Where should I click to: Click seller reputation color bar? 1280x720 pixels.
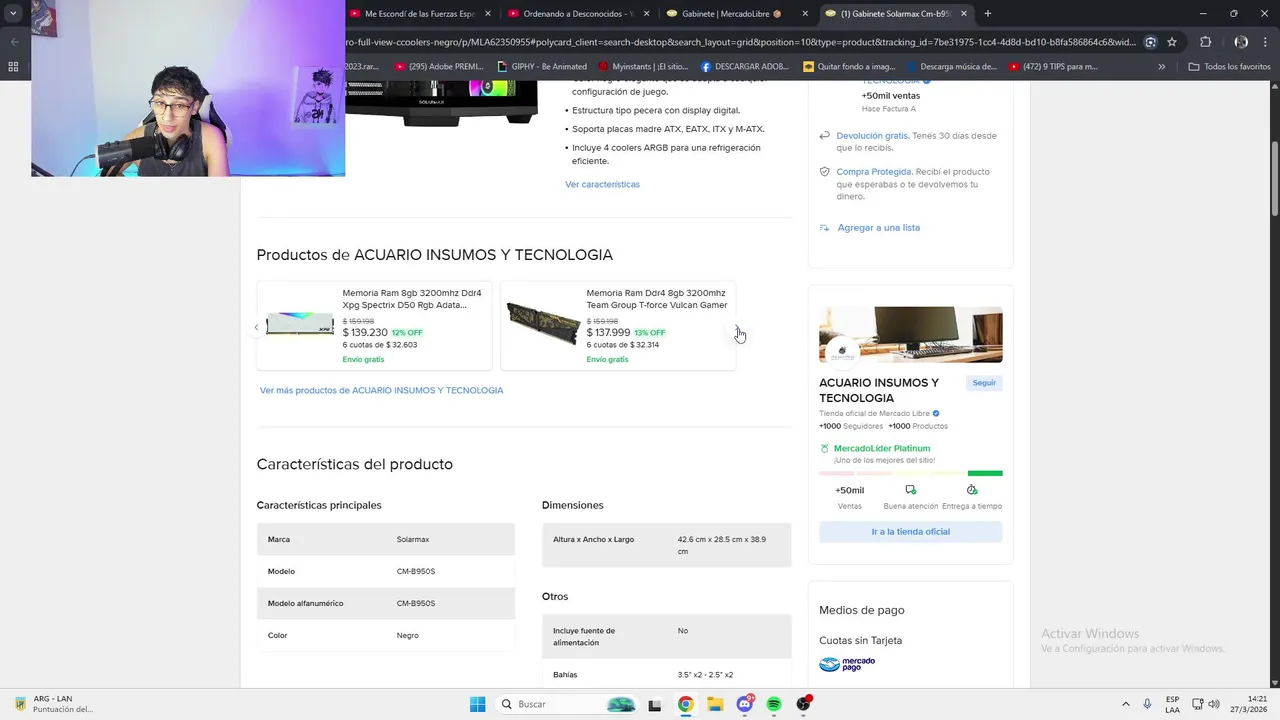coord(910,473)
